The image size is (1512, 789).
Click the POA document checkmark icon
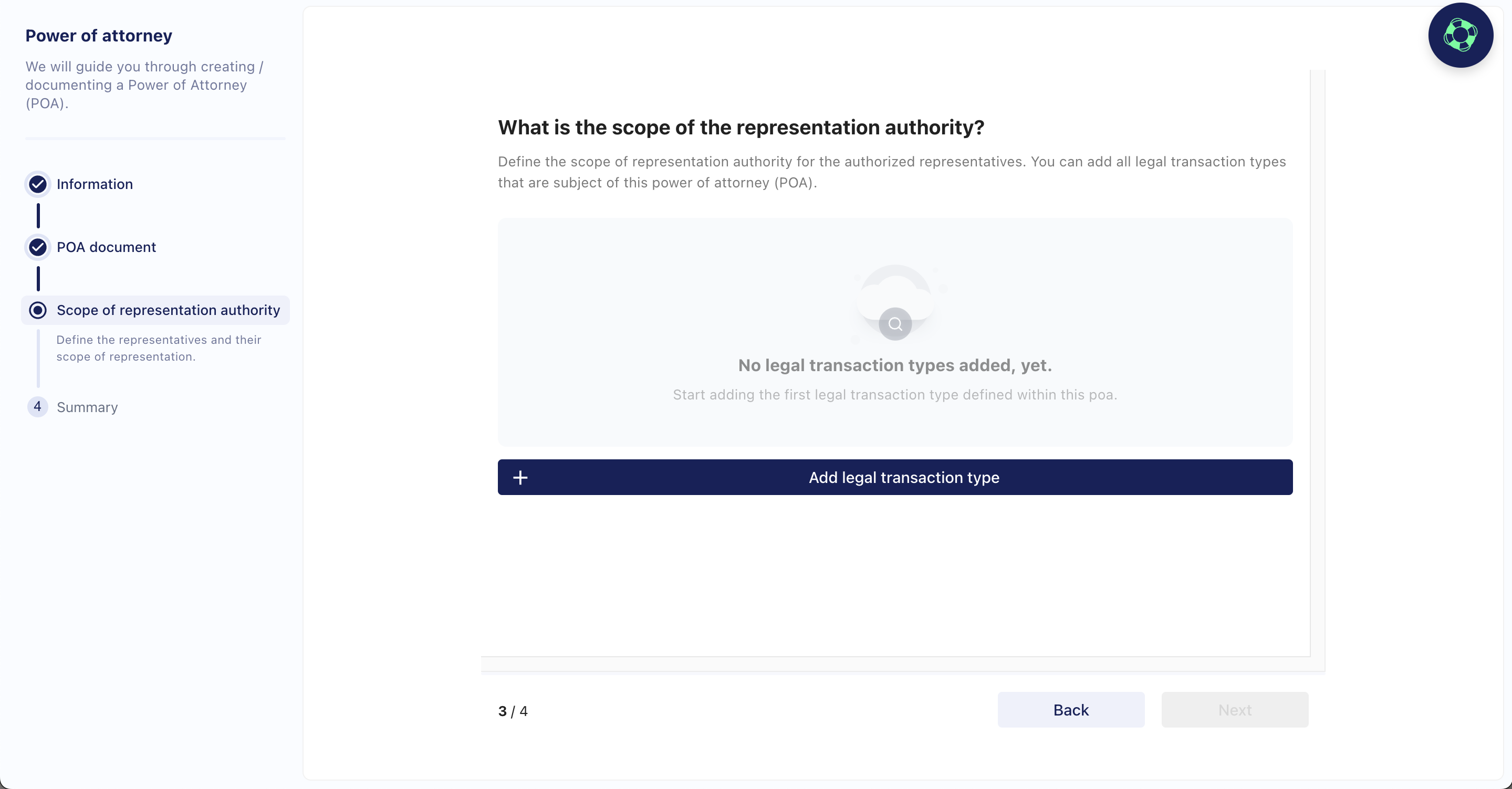38,247
